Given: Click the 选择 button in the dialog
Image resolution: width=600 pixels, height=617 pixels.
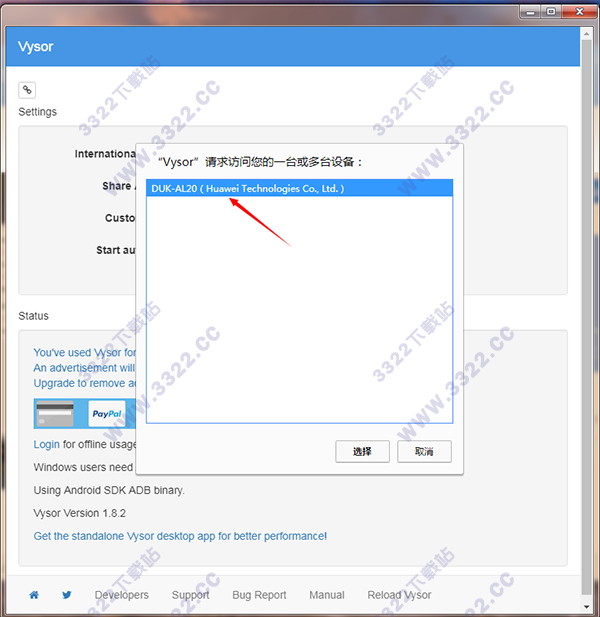Looking at the screenshot, I should [362, 451].
